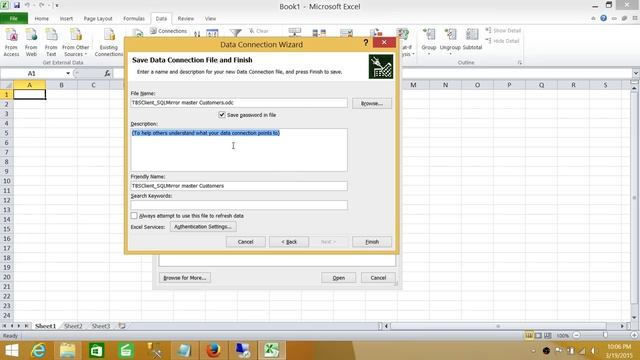Open File Explorer from taskbar
The height and width of the screenshot is (360, 640).
click(67, 350)
